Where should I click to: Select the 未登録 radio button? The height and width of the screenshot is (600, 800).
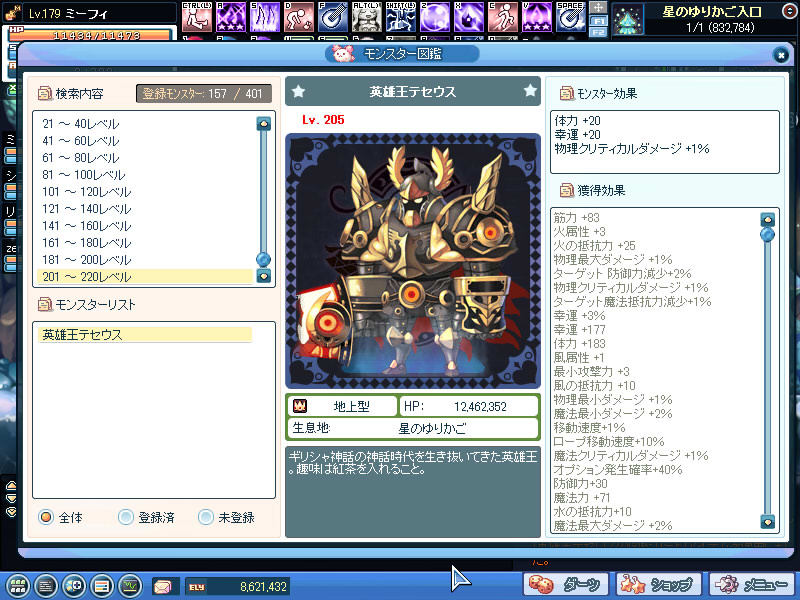click(x=206, y=517)
